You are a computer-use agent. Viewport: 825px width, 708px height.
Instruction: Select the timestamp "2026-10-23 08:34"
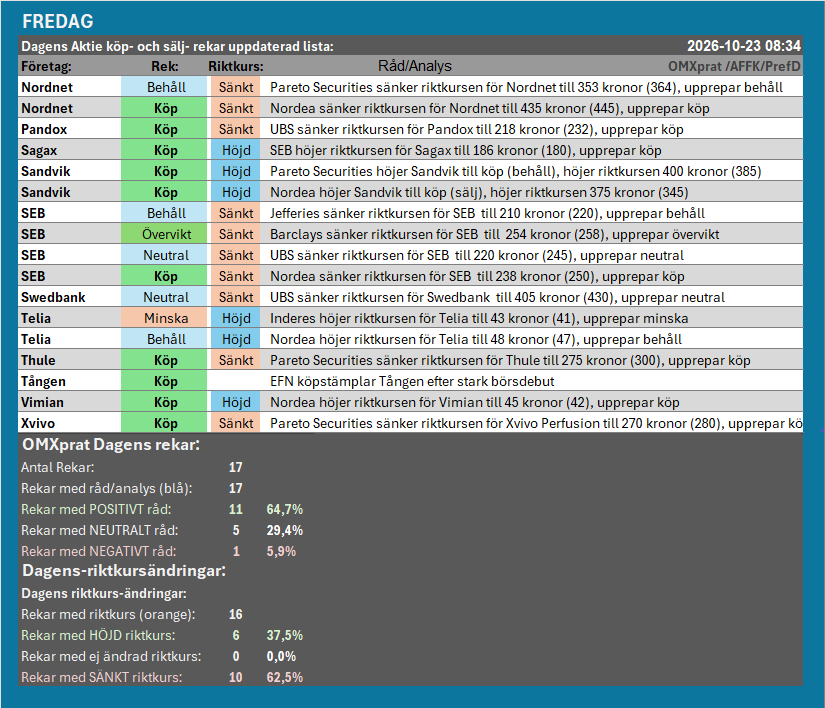click(744, 46)
